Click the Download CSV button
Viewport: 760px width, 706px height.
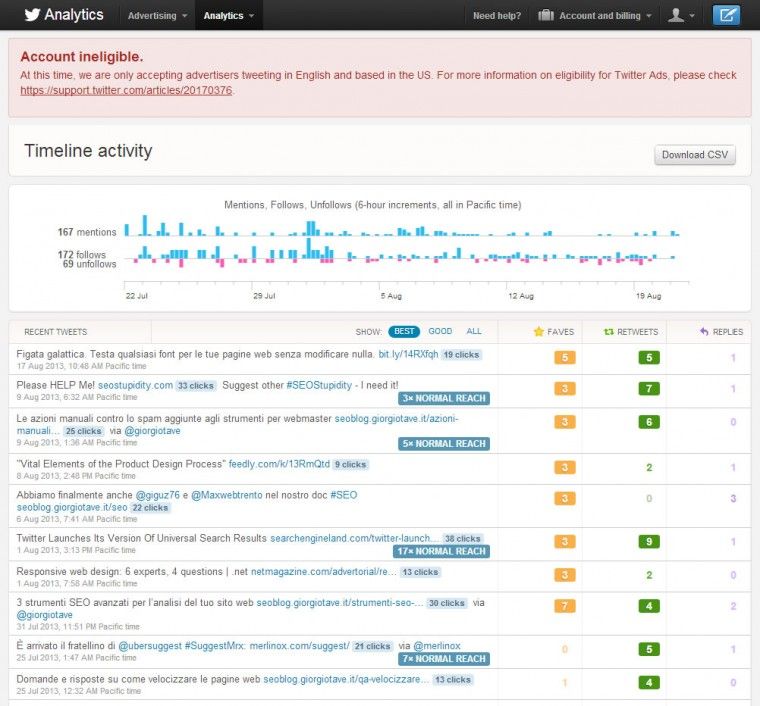tap(695, 155)
